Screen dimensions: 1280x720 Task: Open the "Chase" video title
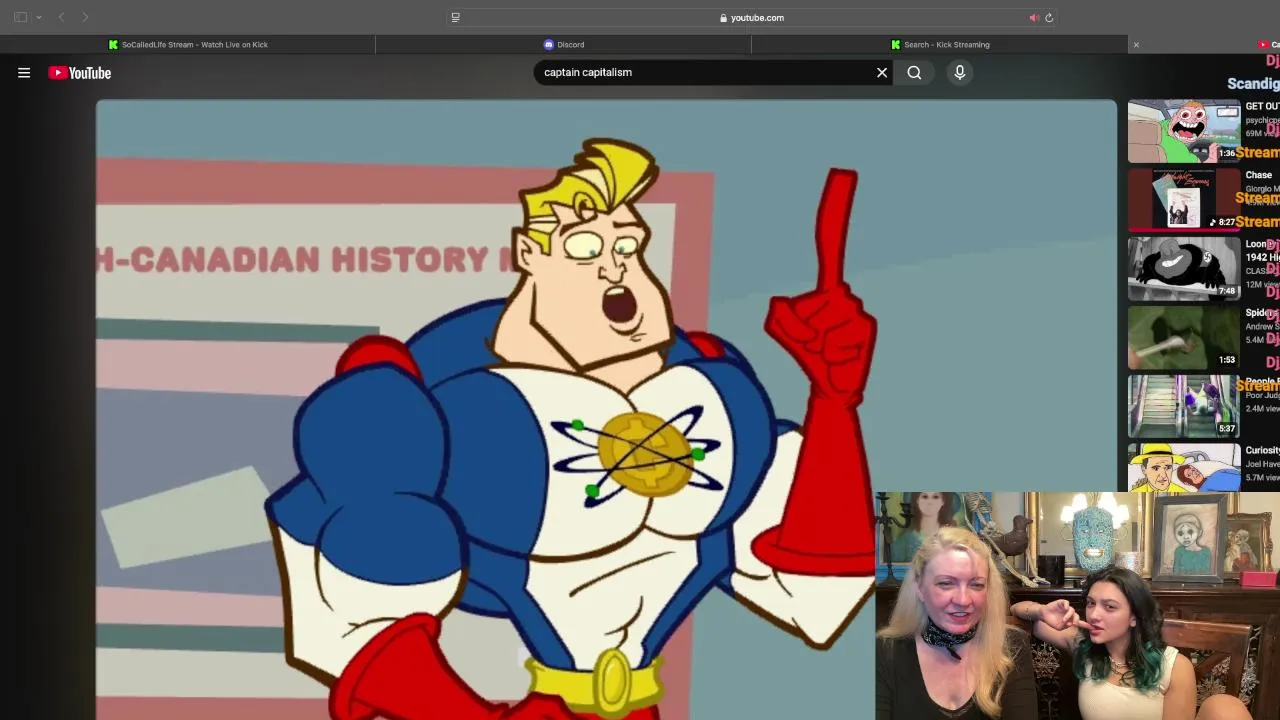pyautogui.click(x=1258, y=175)
